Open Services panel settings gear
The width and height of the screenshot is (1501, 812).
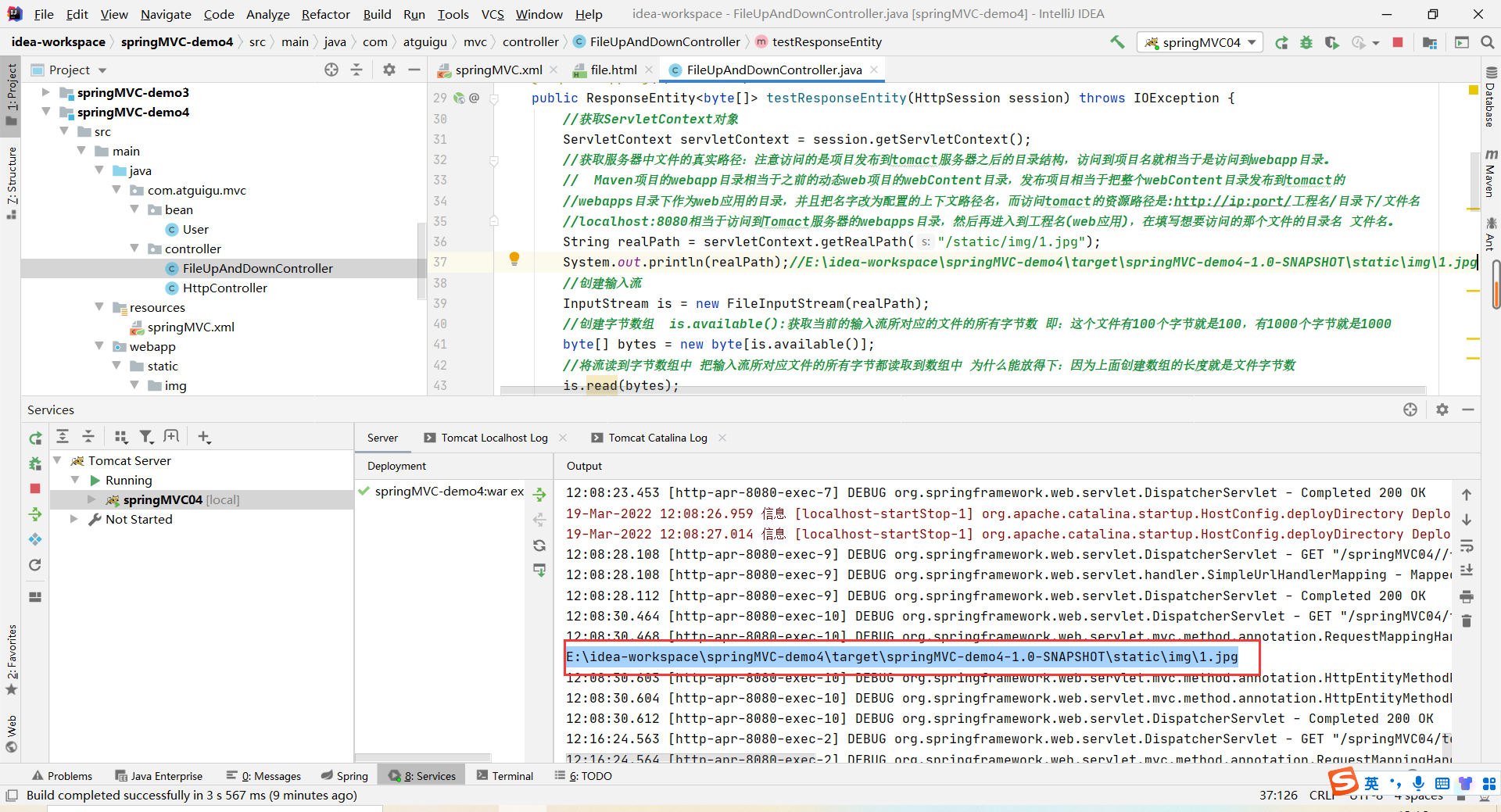click(x=1442, y=410)
